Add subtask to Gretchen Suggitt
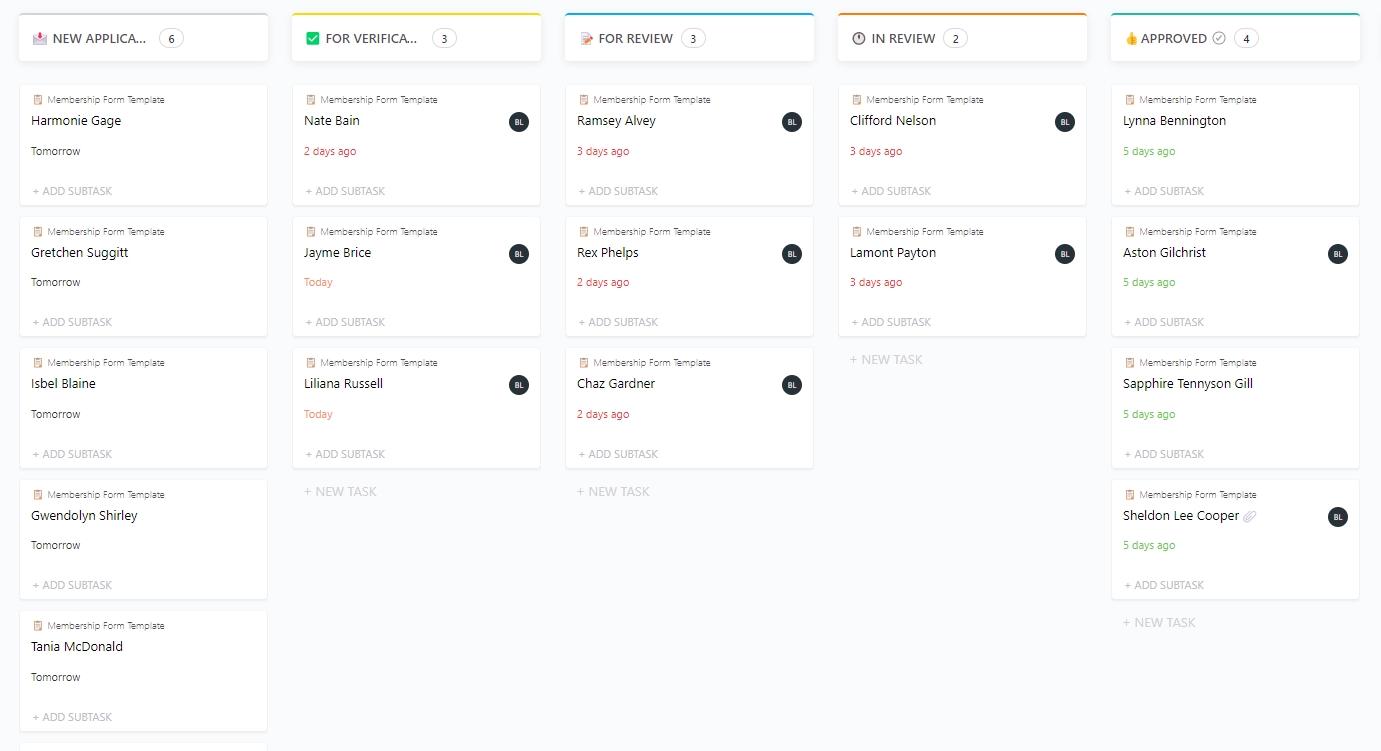 (x=72, y=322)
